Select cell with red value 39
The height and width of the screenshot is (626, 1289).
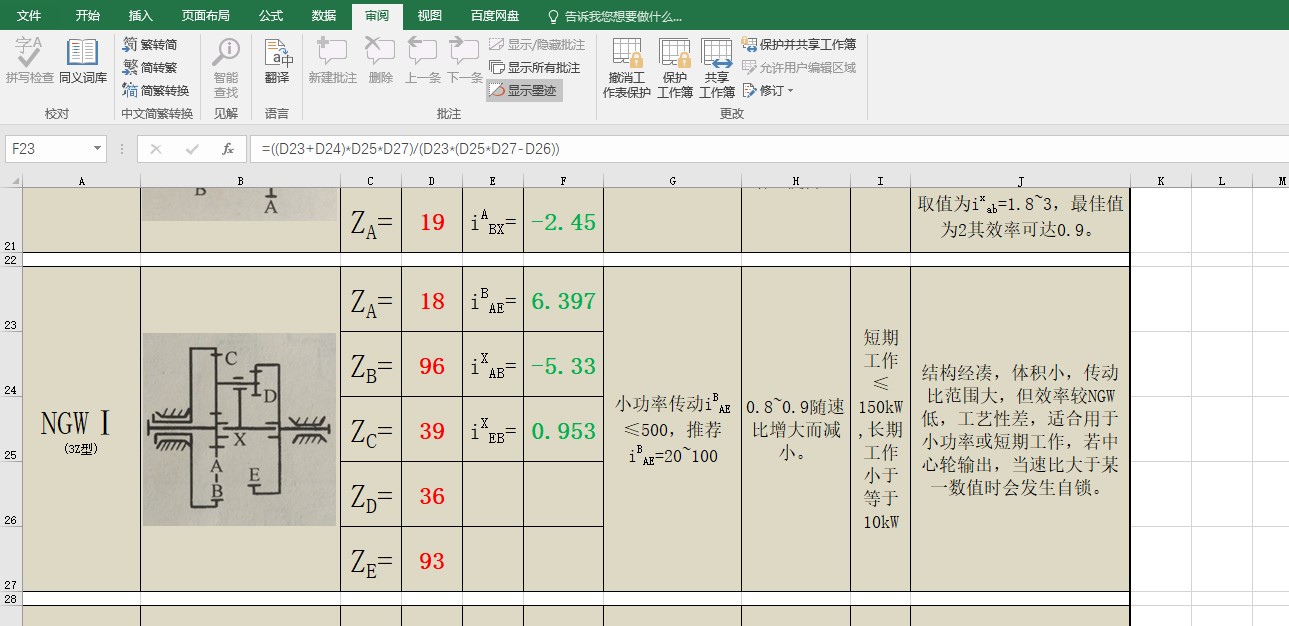[x=432, y=430]
